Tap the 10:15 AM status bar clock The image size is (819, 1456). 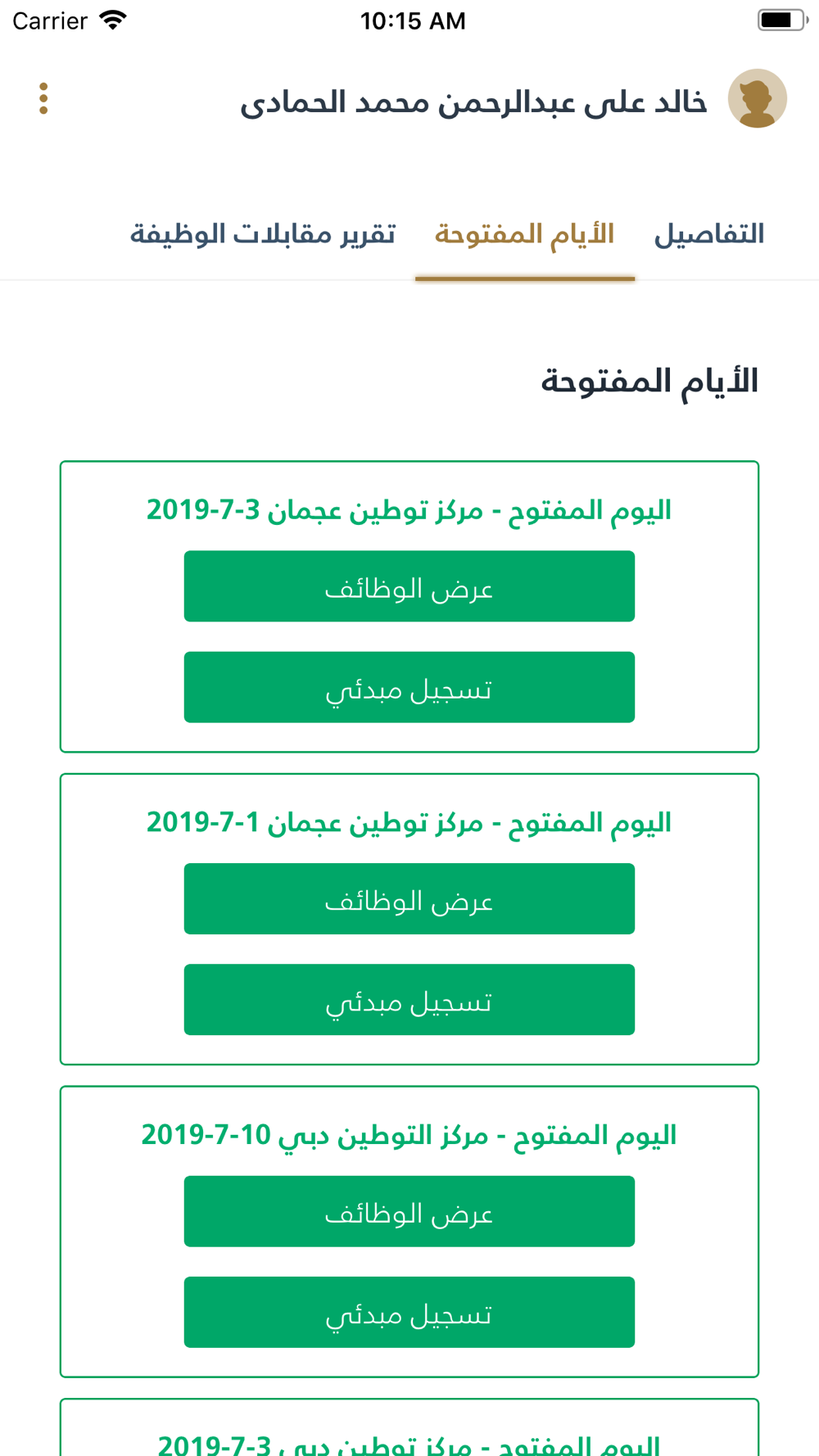pyautogui.click(x=413, y=20)
